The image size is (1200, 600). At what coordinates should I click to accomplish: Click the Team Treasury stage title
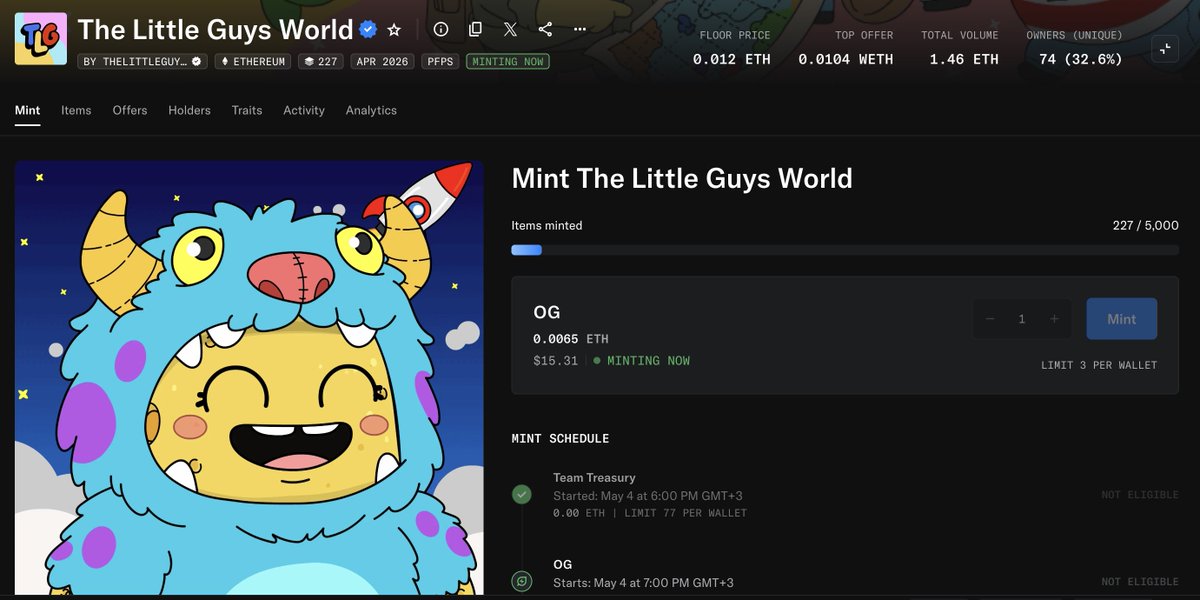[x=594, y=478]
